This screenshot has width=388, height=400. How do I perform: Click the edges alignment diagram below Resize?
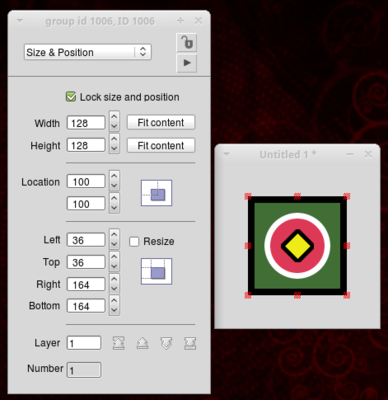click(x=156, y=271)
